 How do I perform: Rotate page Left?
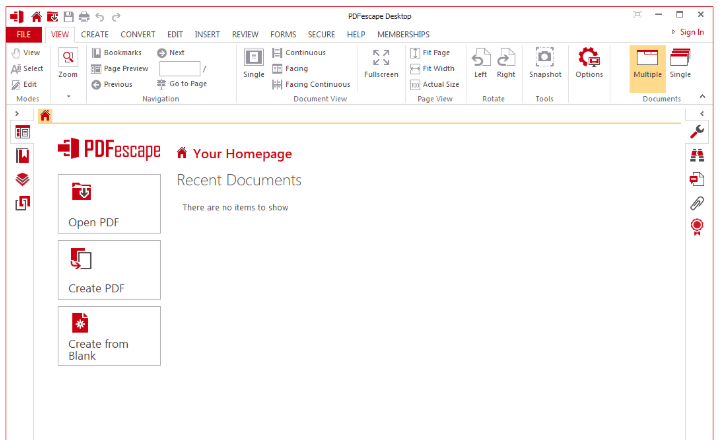click(481, 63)
